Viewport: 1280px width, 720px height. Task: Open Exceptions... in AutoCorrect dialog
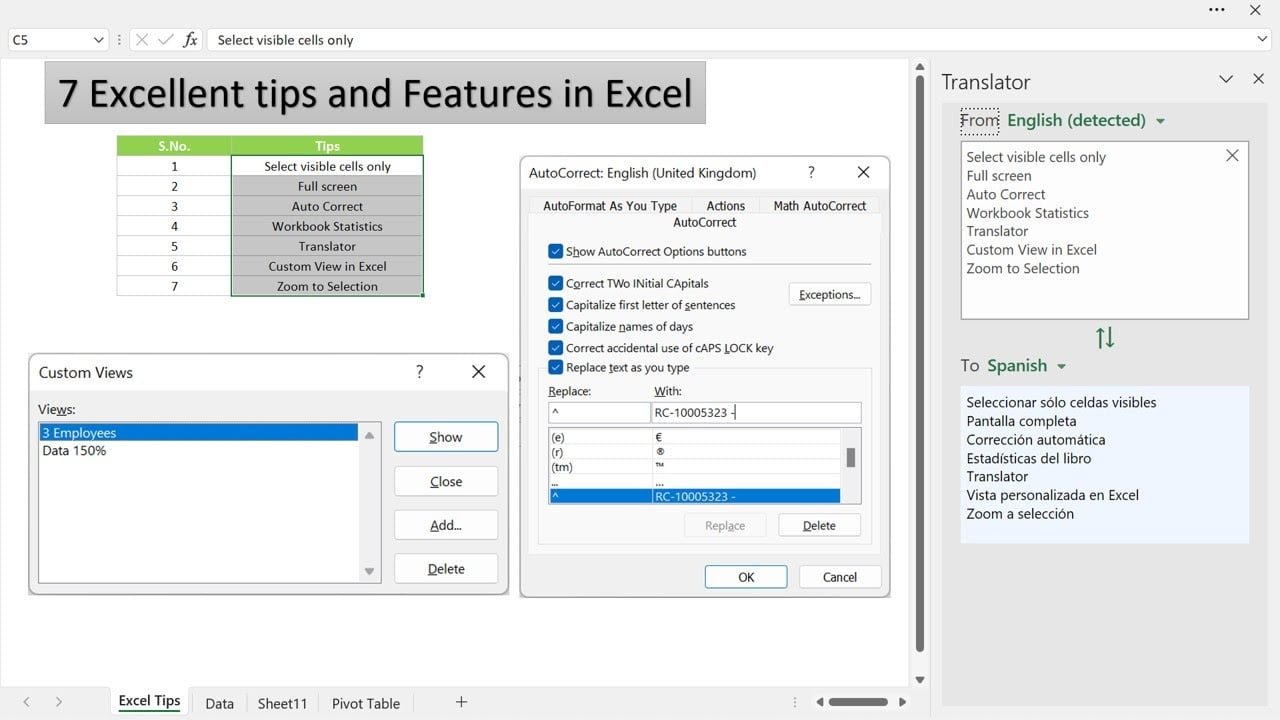(x=829, y=294)
